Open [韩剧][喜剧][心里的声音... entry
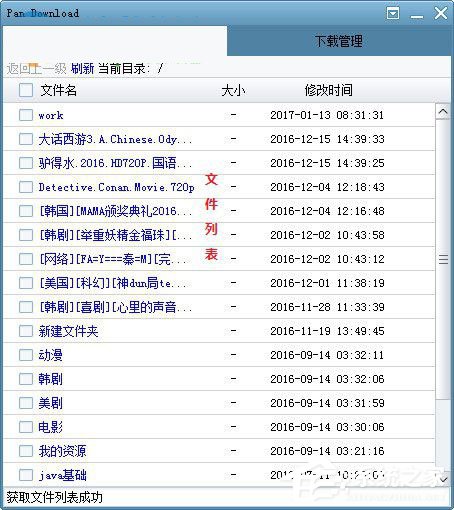Viewport: 454px width, 510px height. tap(115, 307)
